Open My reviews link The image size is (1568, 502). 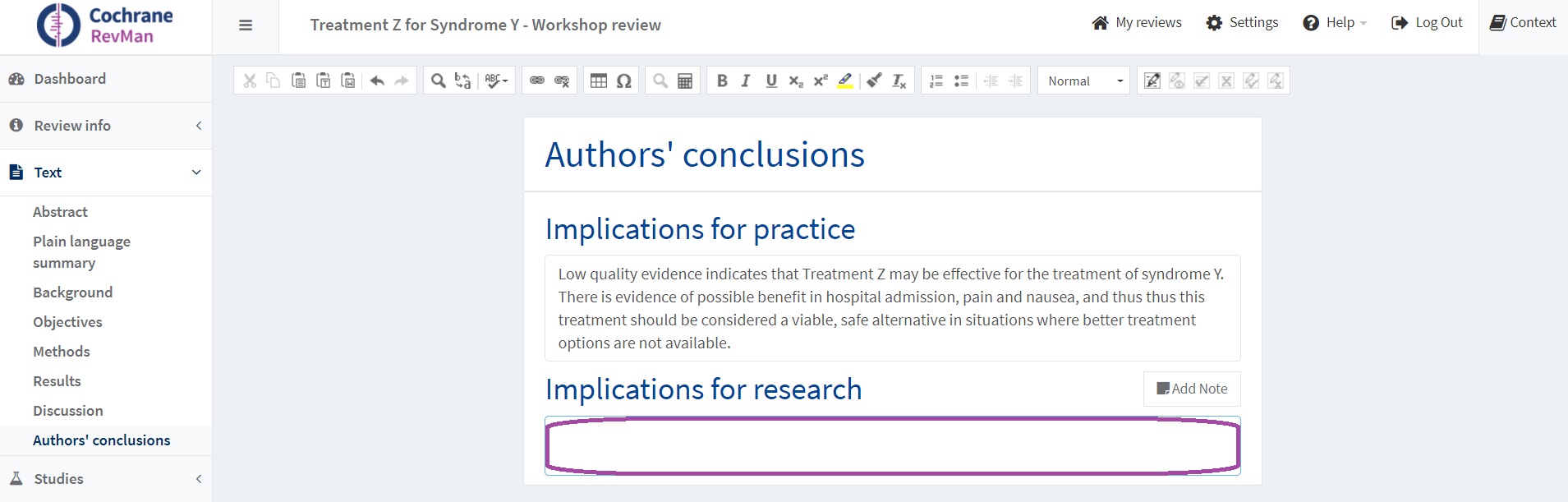click(x=1137, y=23)
